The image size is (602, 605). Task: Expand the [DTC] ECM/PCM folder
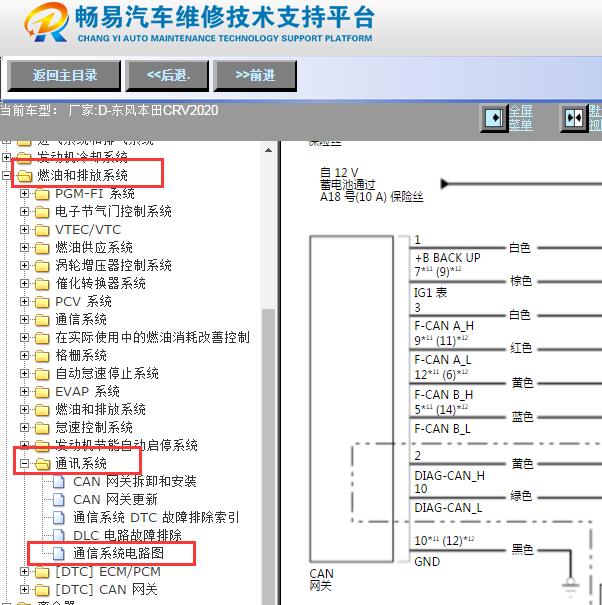(x=24, y=571)
